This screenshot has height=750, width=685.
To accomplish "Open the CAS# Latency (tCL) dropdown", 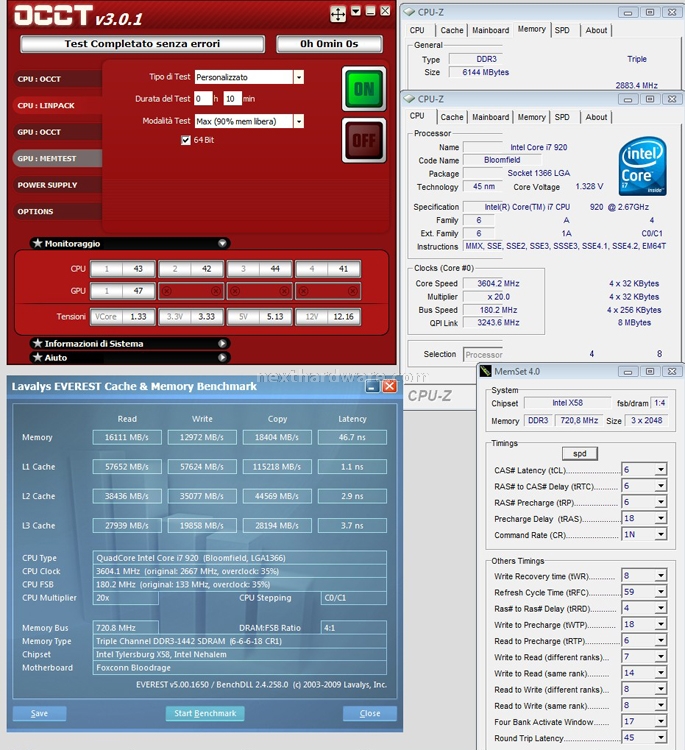I will (x=661, y=470).
